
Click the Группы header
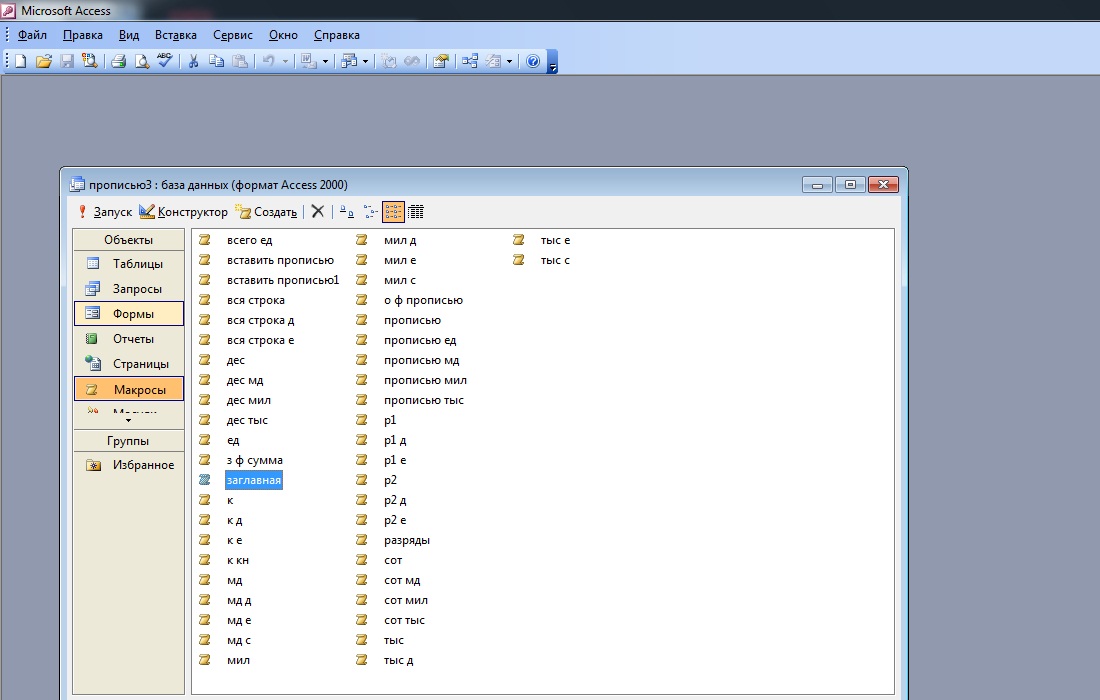click(128, 441)
